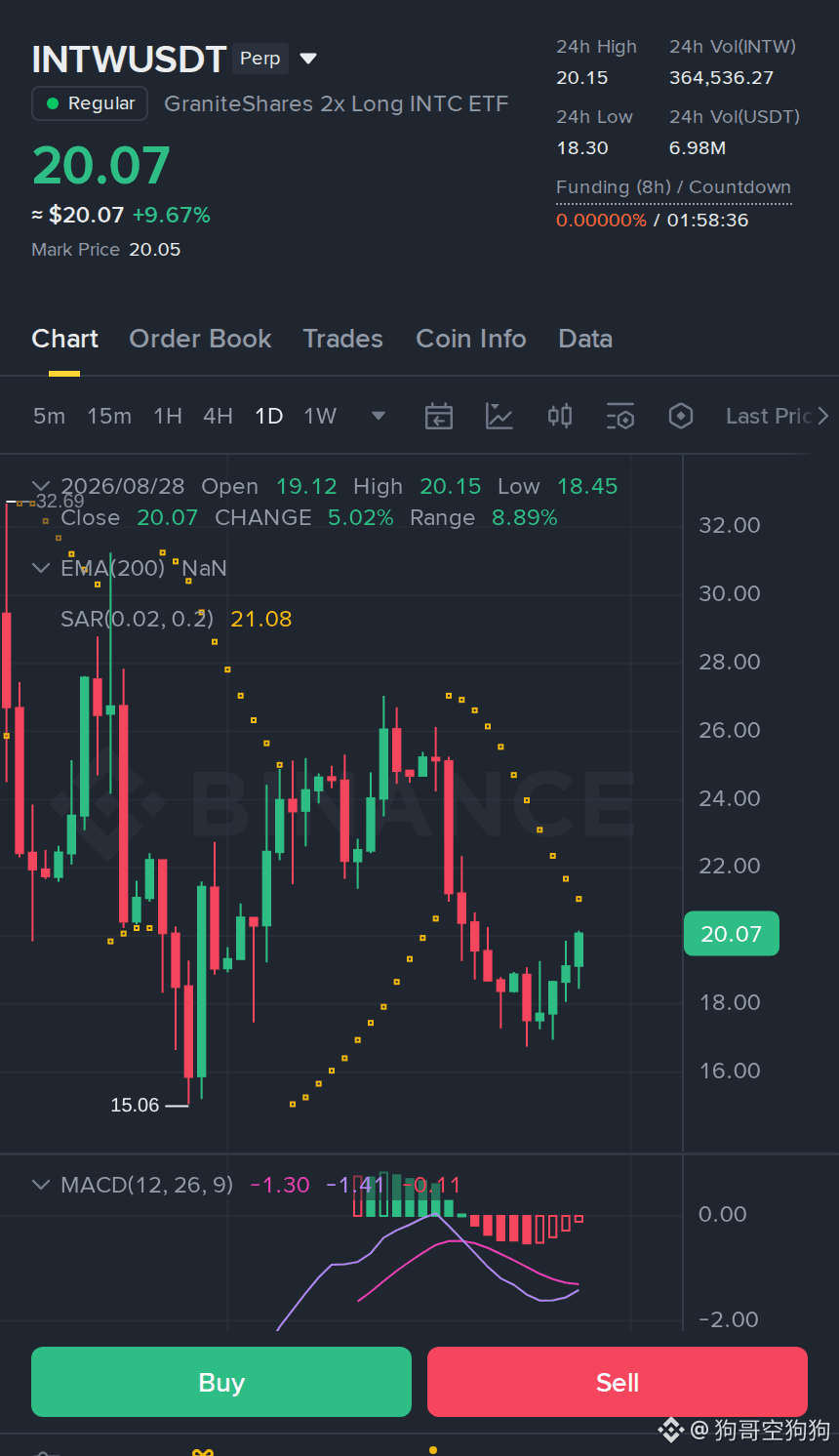839x1456 pixels.
Task: Click the right chevron beside Last Price
Action: [823, 417]
